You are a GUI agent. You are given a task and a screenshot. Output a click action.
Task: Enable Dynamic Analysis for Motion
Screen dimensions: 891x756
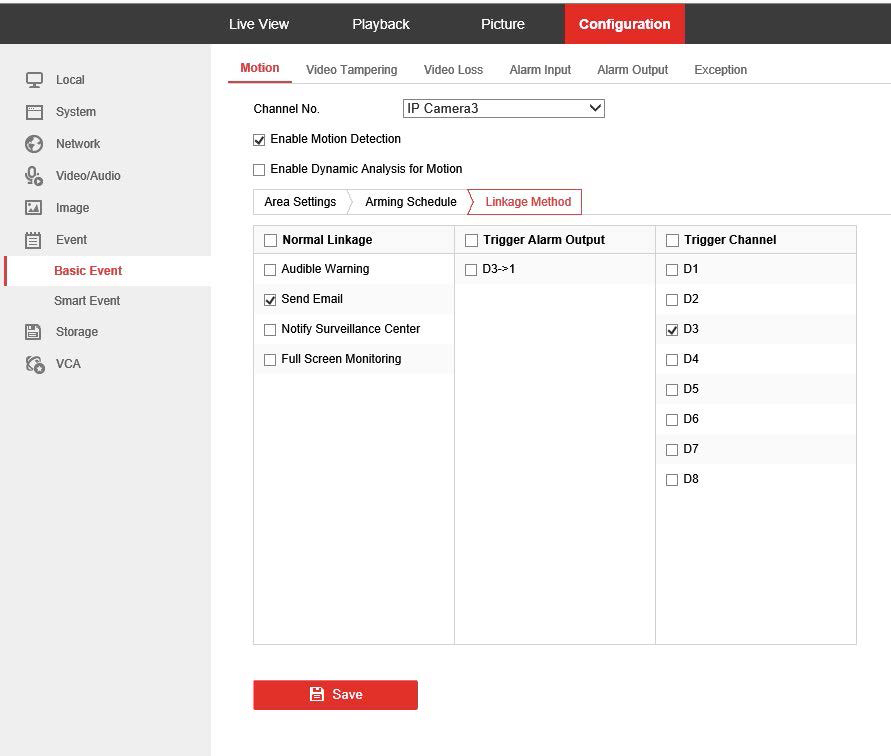point(260,170)
